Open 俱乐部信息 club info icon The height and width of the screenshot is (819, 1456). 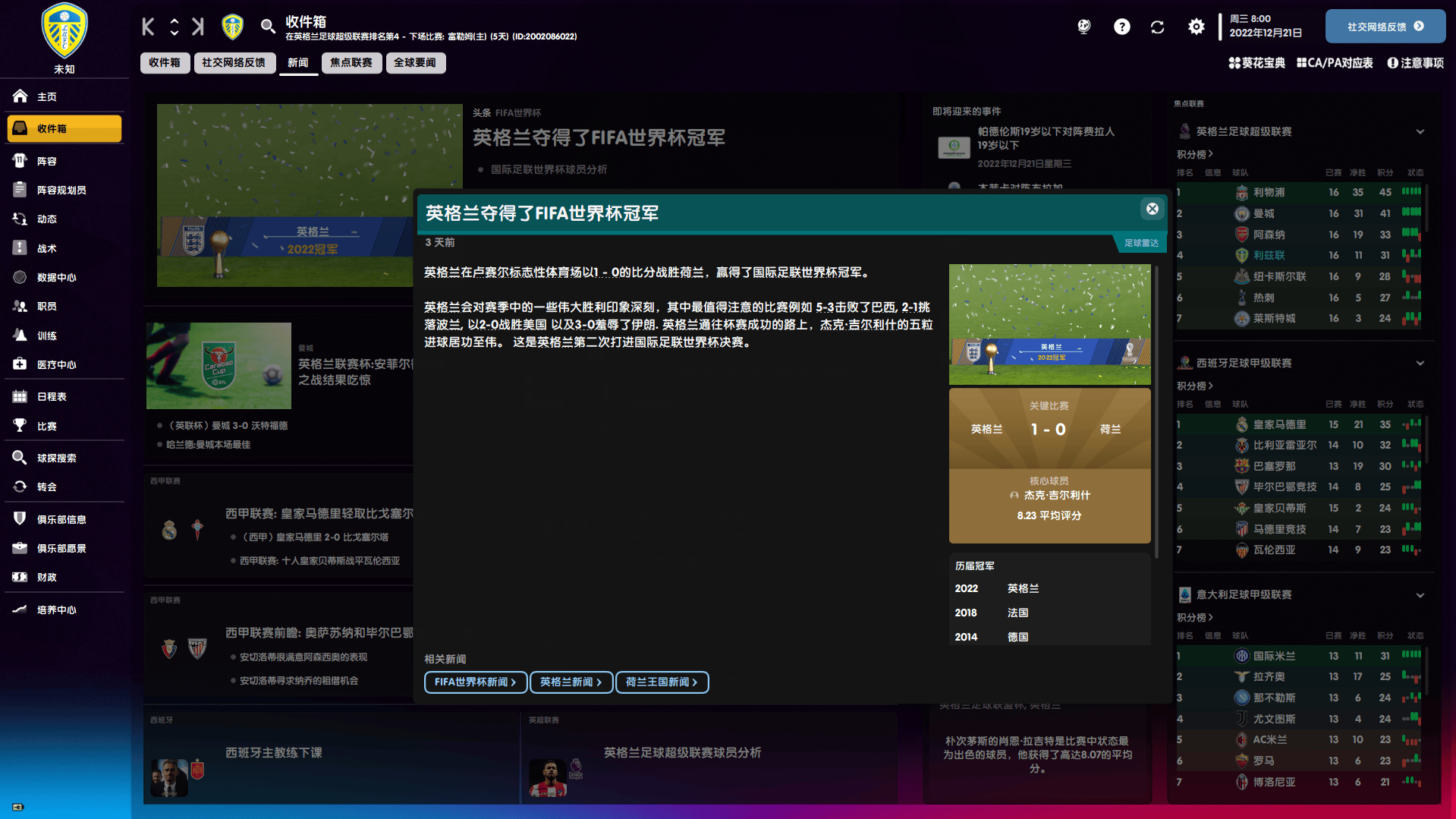click(x=20, y=519)
